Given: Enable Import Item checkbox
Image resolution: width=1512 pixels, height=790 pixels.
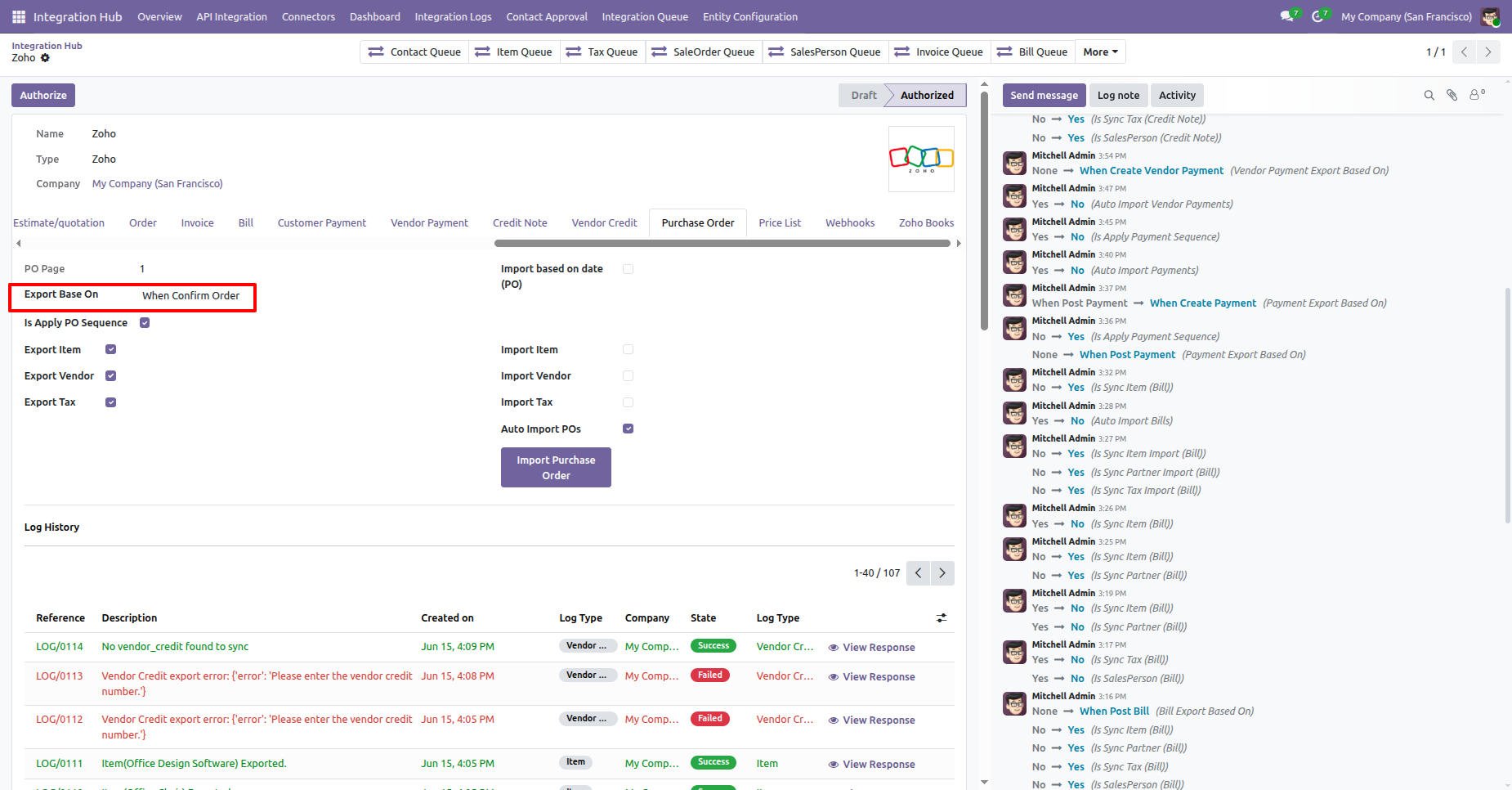Looking at the screenshot, I should point(629,350).
